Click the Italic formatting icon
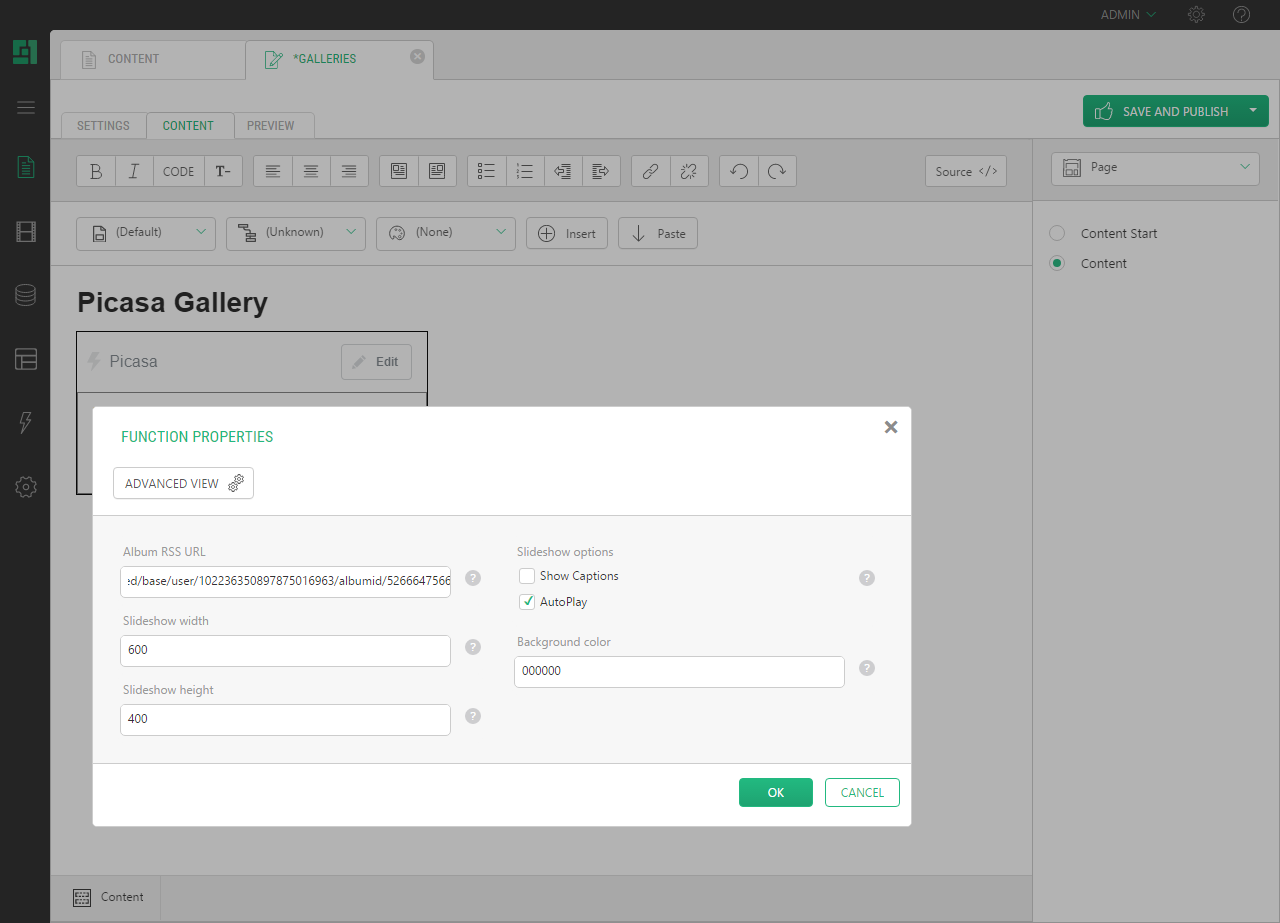 tap(134, 171)
